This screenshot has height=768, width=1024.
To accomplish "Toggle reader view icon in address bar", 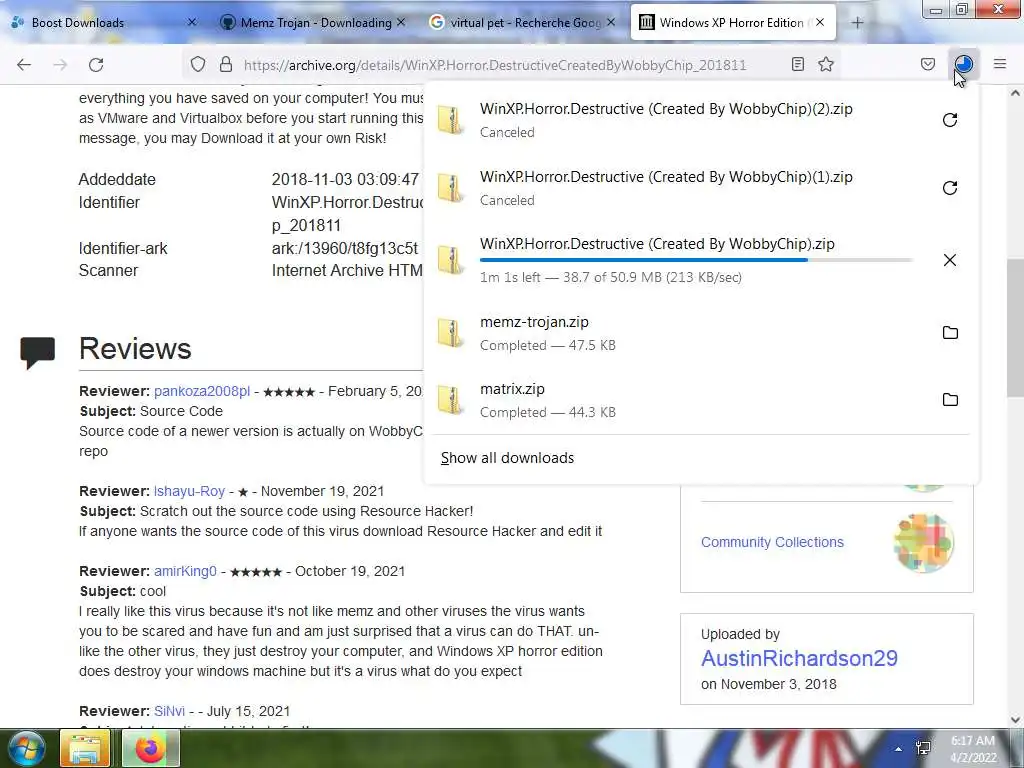I will (x=797, y=64).
